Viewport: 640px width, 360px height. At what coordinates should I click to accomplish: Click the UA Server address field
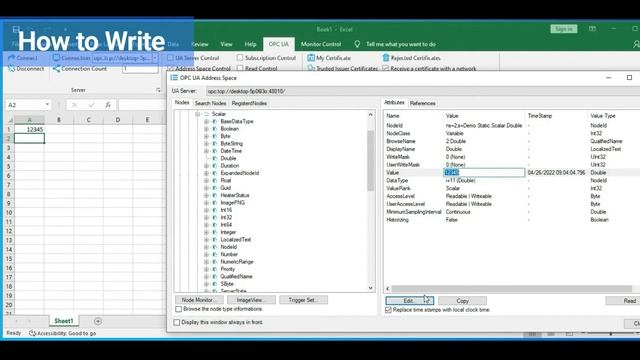coord(422,91)
